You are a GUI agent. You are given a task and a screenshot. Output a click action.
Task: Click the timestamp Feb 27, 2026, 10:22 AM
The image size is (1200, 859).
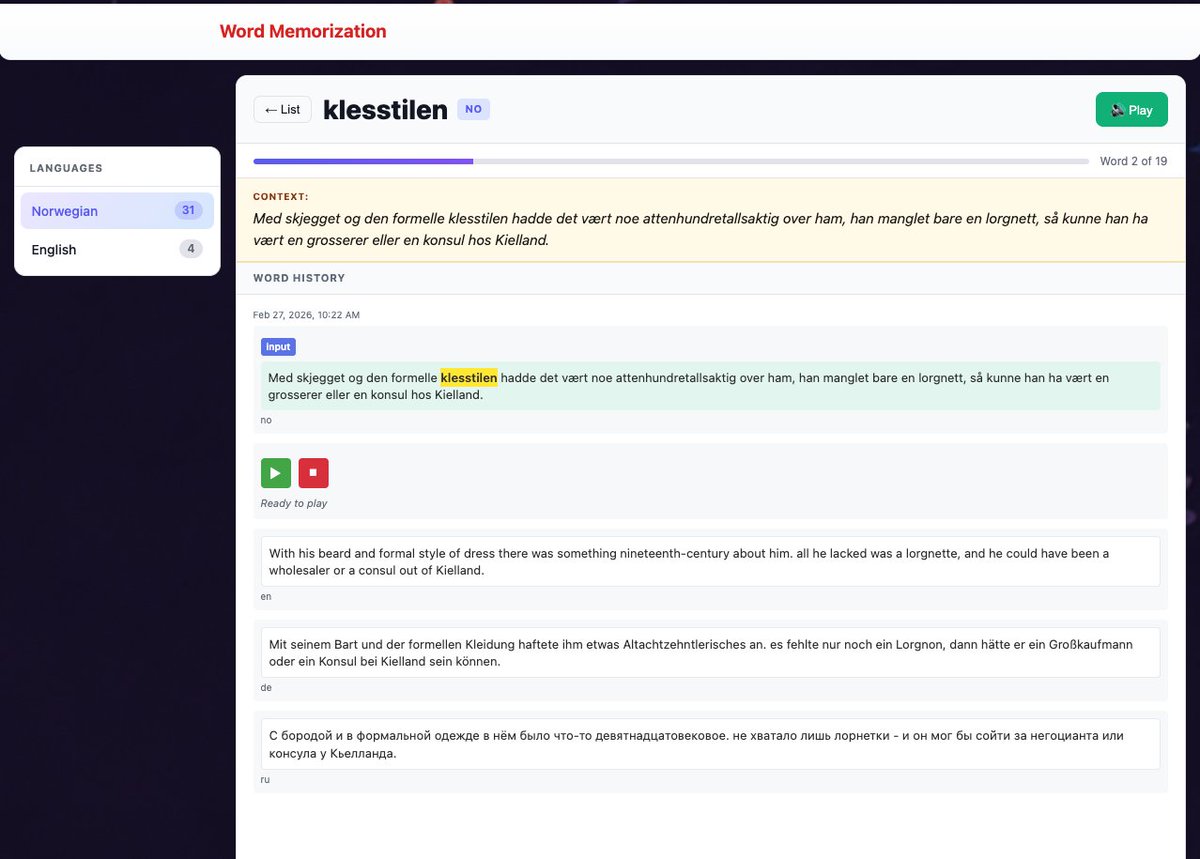306,315
